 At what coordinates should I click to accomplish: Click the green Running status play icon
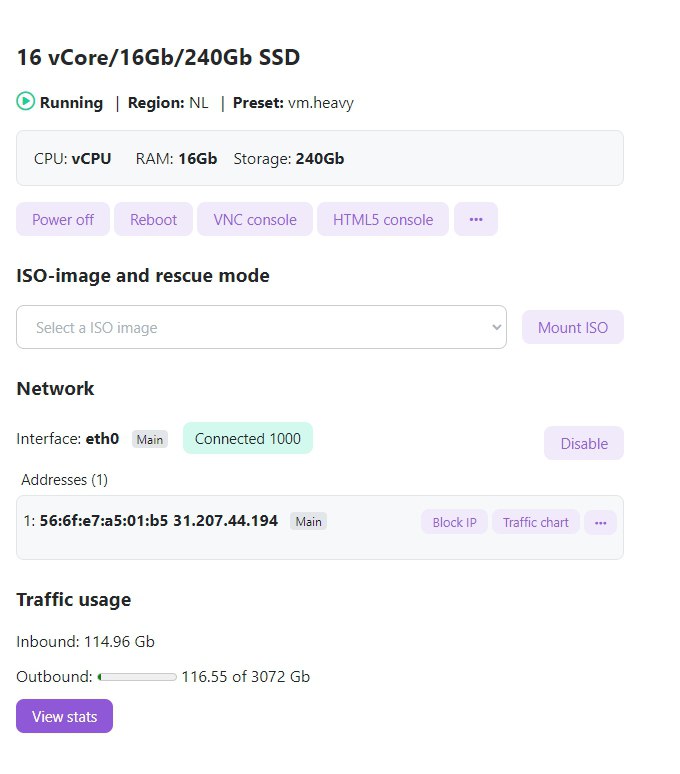click(x=25, y=102)
